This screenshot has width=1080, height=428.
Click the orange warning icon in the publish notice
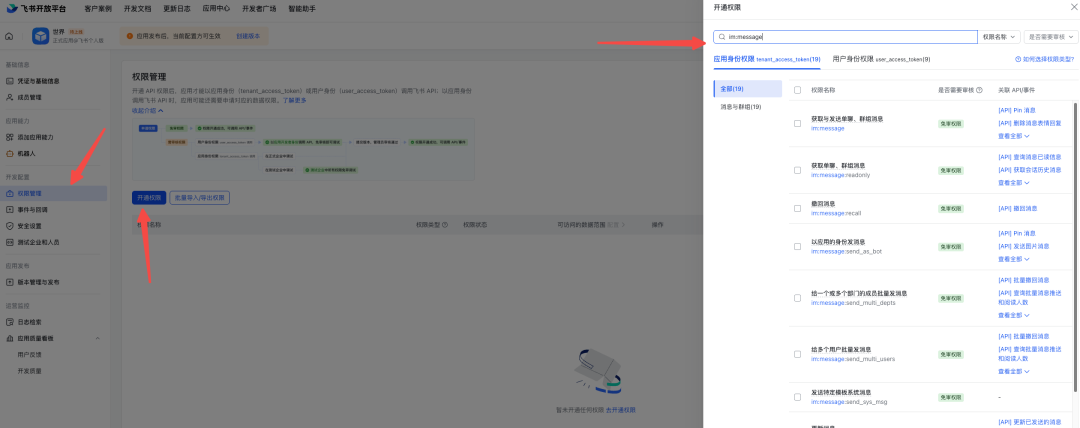pos(129,36)
